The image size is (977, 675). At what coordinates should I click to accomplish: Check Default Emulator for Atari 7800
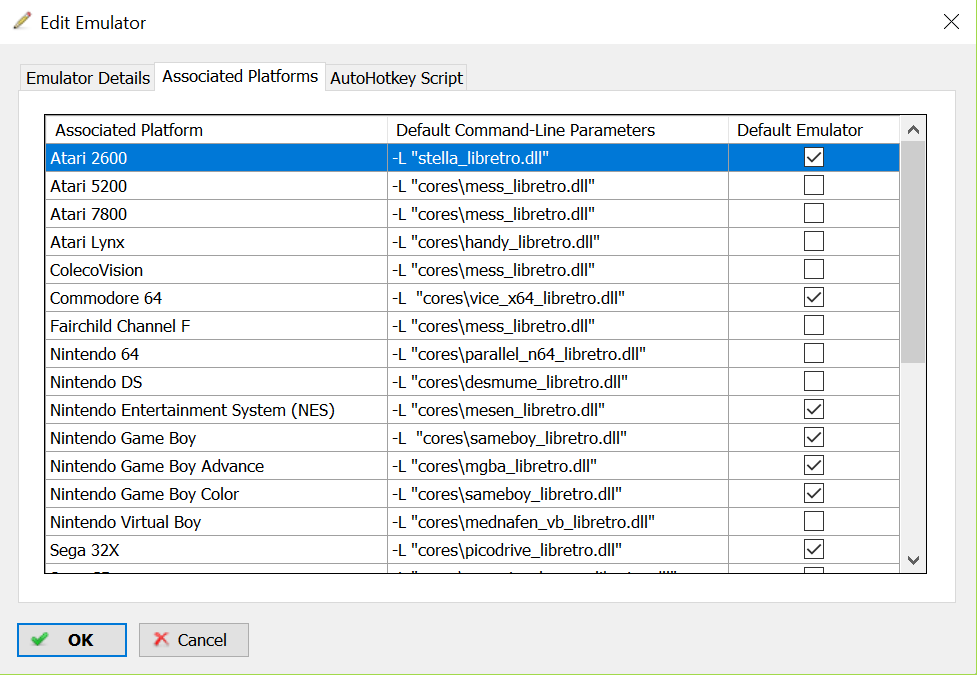click(814, 213)
